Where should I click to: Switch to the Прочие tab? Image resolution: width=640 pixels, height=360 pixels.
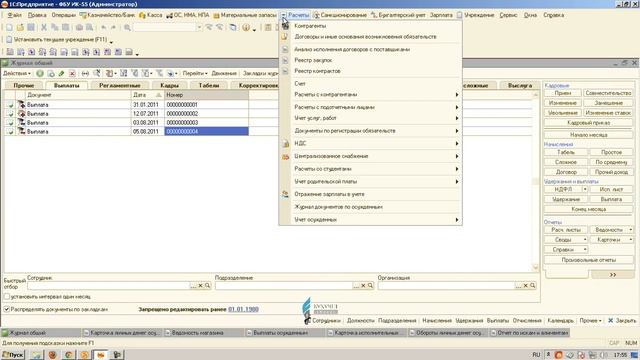point(24,85)
